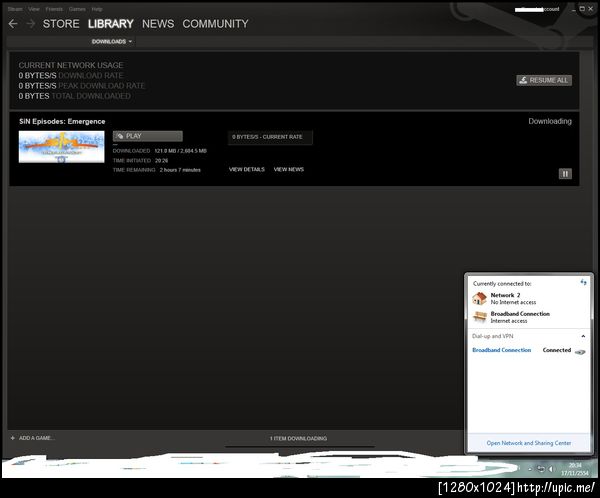Click the account name at top right
Screen dimensions: 600x498
pyautogui.click(x=537, y=9)
